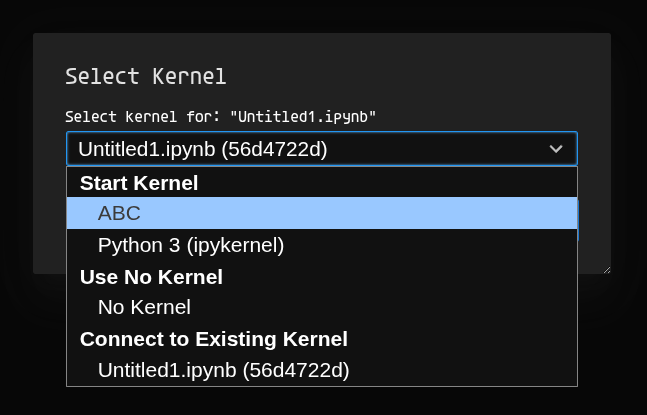Screen dimensions: 647x415
Task: Click dark backdrop above the dialog
Action: point(320,15)
